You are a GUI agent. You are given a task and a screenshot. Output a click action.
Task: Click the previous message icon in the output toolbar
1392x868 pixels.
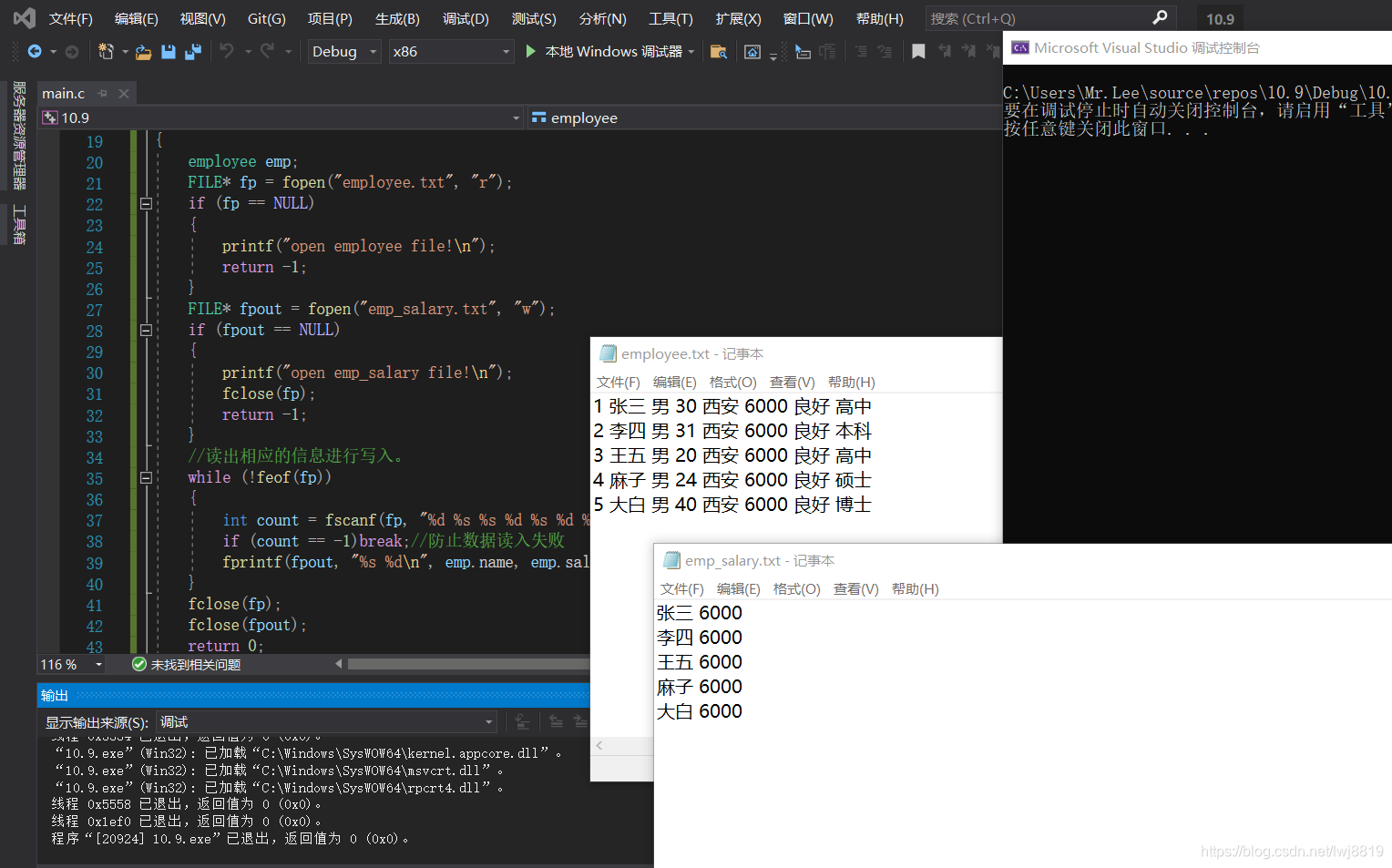coord(556,722)
